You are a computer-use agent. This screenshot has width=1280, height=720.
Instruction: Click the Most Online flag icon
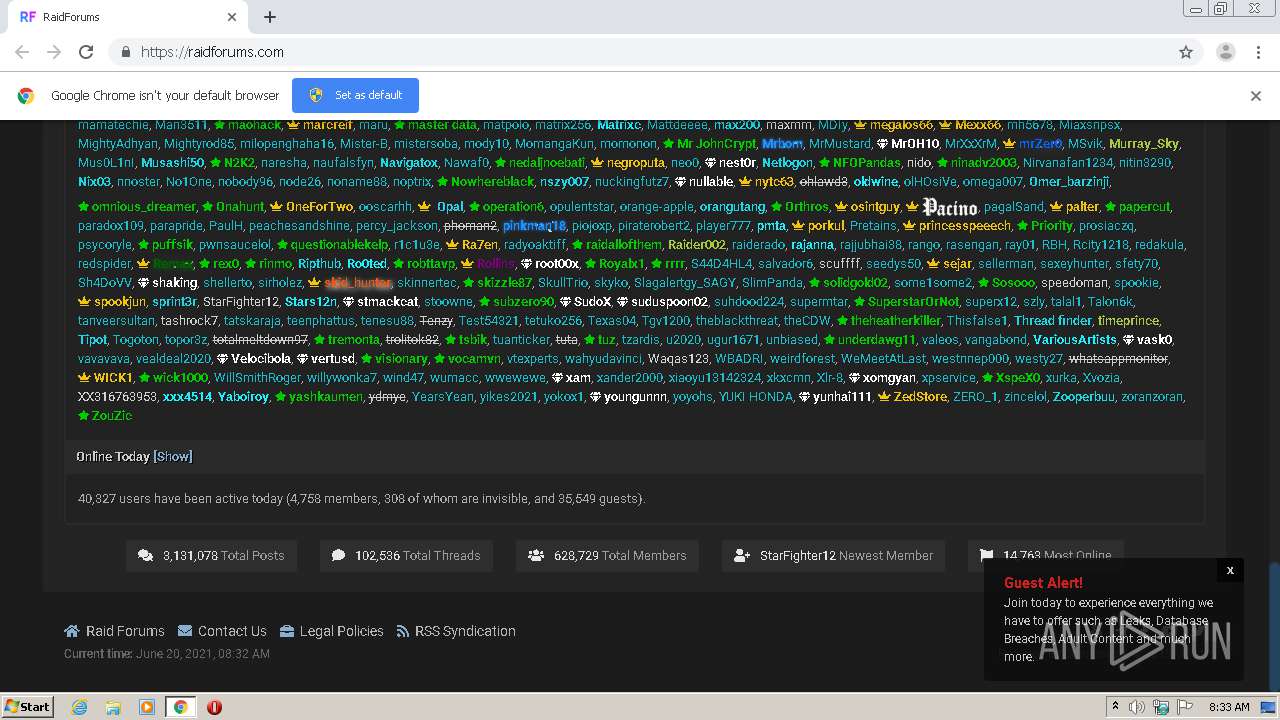[986, 555]
